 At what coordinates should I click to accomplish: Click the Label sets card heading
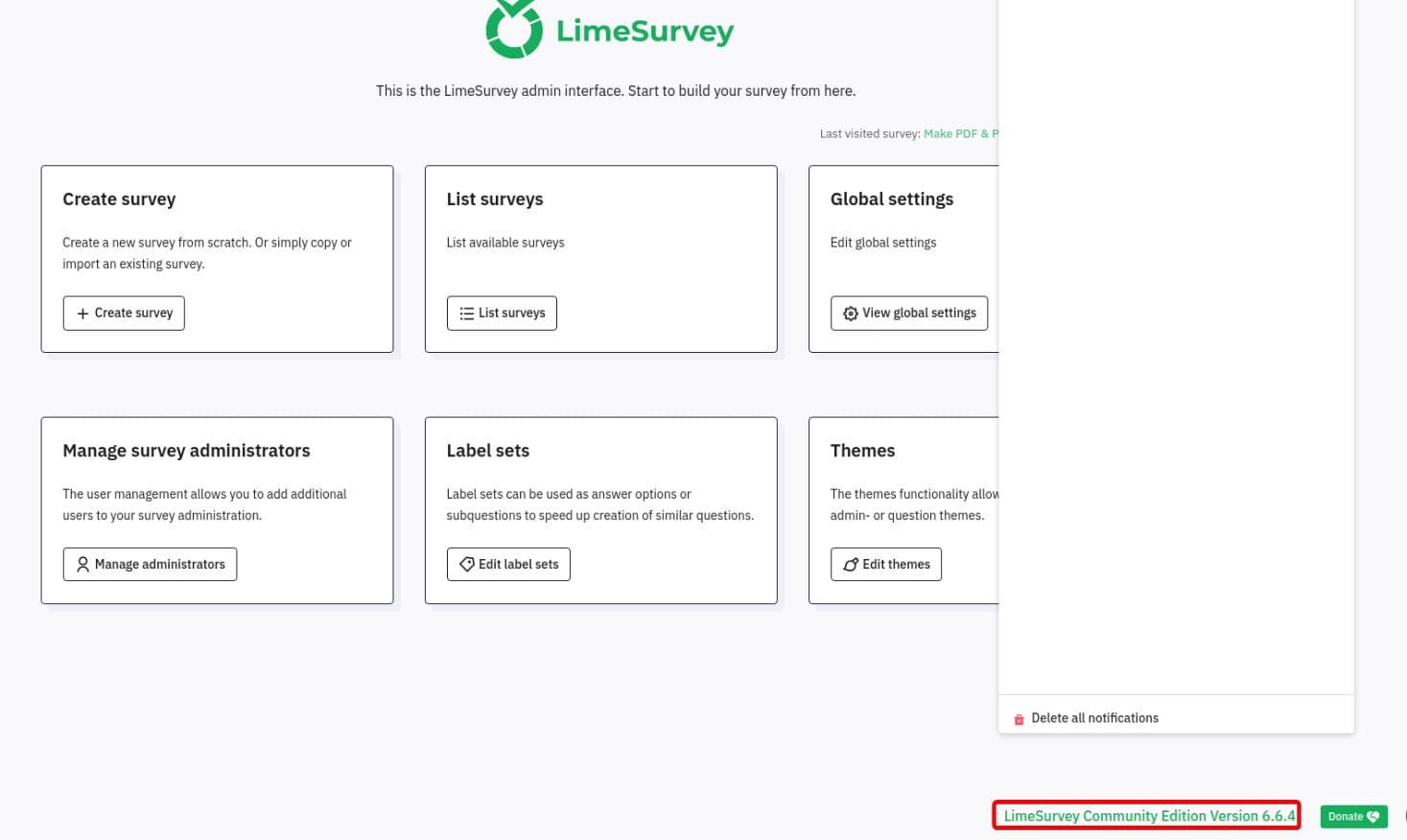487,451
